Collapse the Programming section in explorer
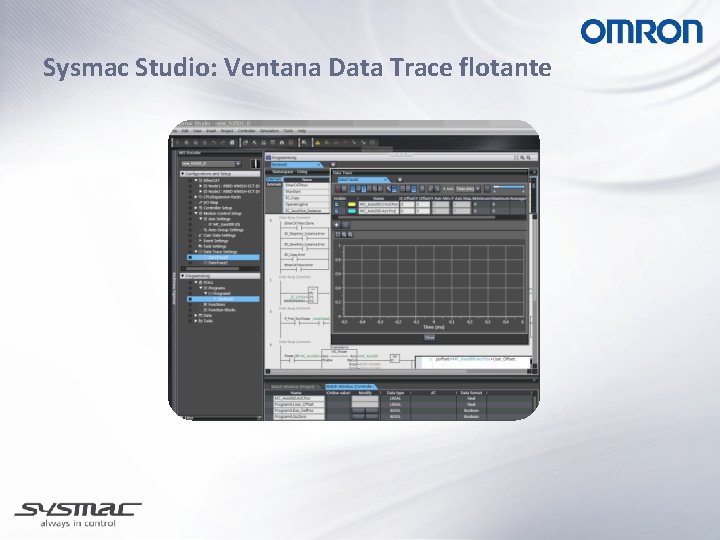Image resolution: width=720 pixels, height=540 pixels. pos(183,276)
